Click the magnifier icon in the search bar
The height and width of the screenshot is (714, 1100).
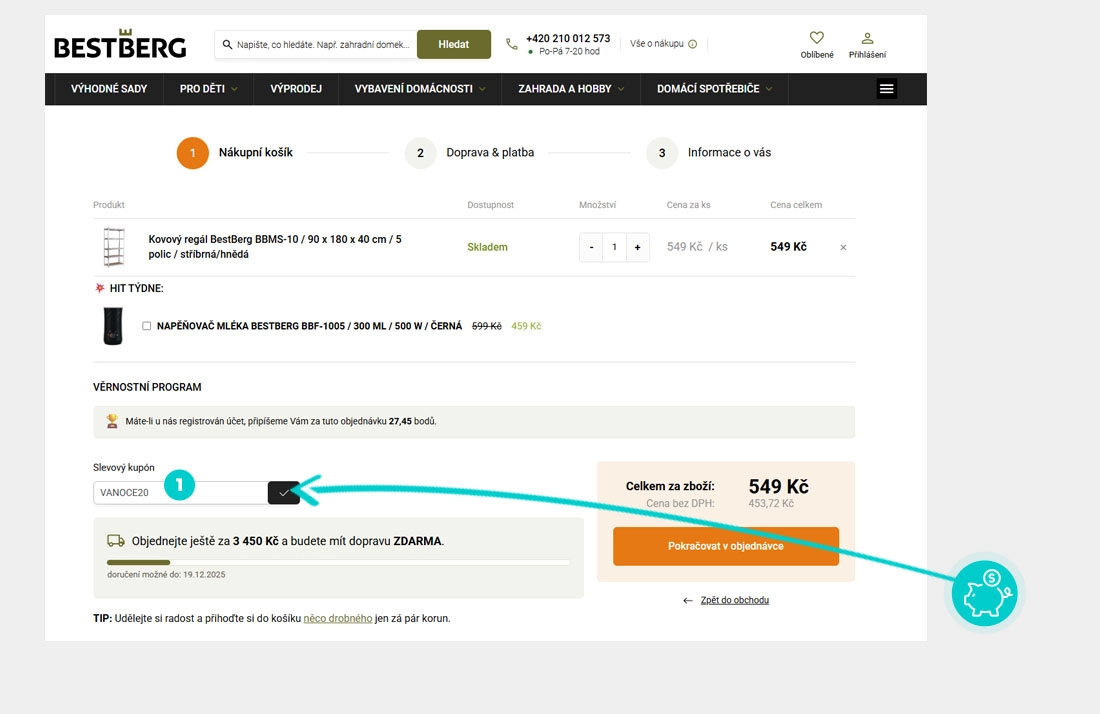(x=228, y=44)
